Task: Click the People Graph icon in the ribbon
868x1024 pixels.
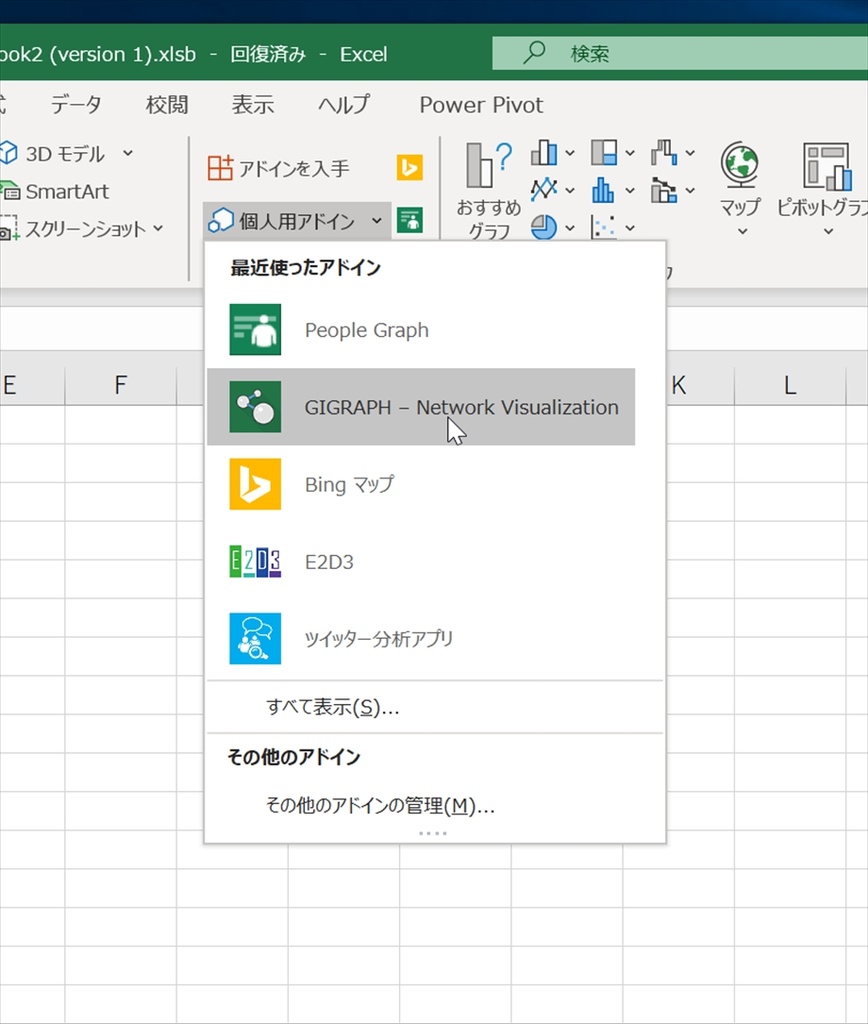Action: 410,220
